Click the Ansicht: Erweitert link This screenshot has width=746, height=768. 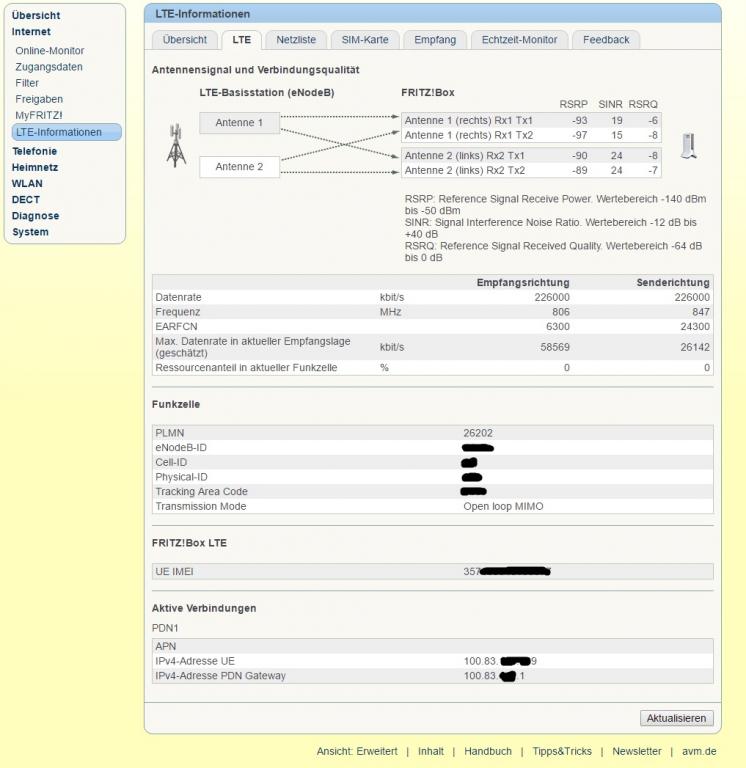[357, 751]
